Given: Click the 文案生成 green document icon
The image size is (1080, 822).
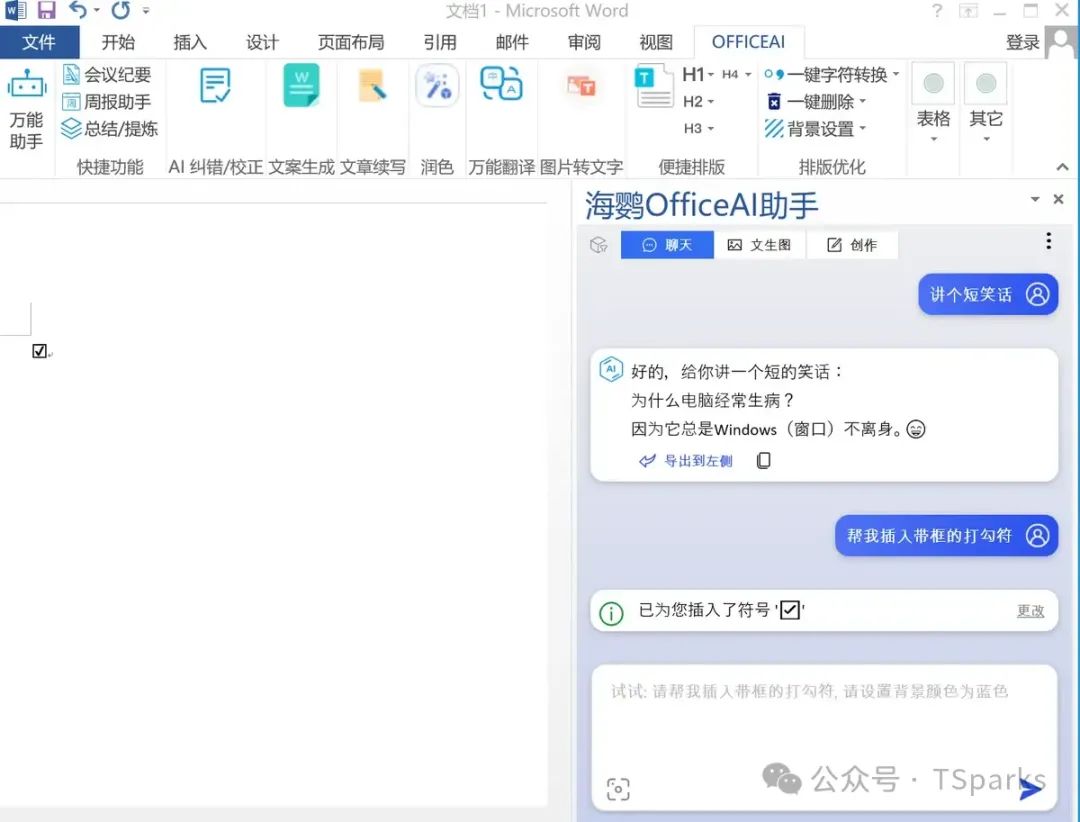Looking at the screenshot, I should coord(301,85).
